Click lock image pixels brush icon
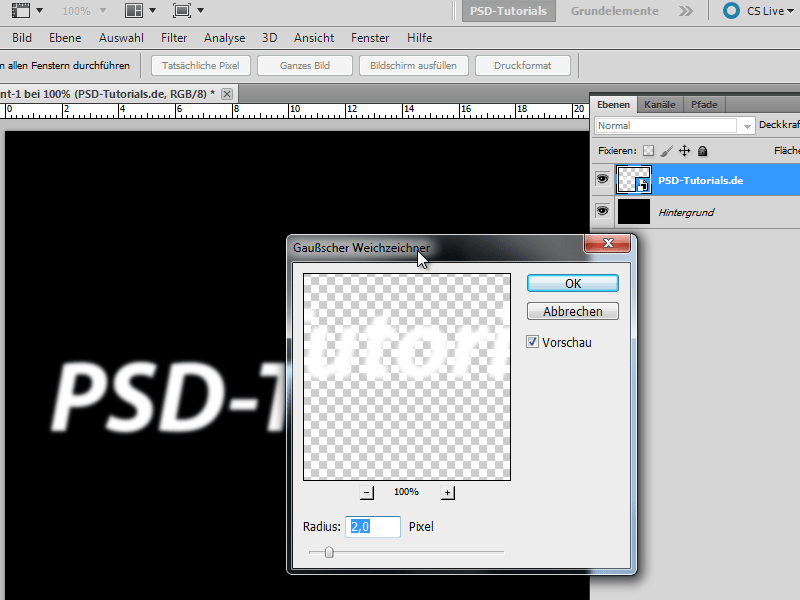Image resolution: width=800 pixels, height=600 pixels. (666, 151)
